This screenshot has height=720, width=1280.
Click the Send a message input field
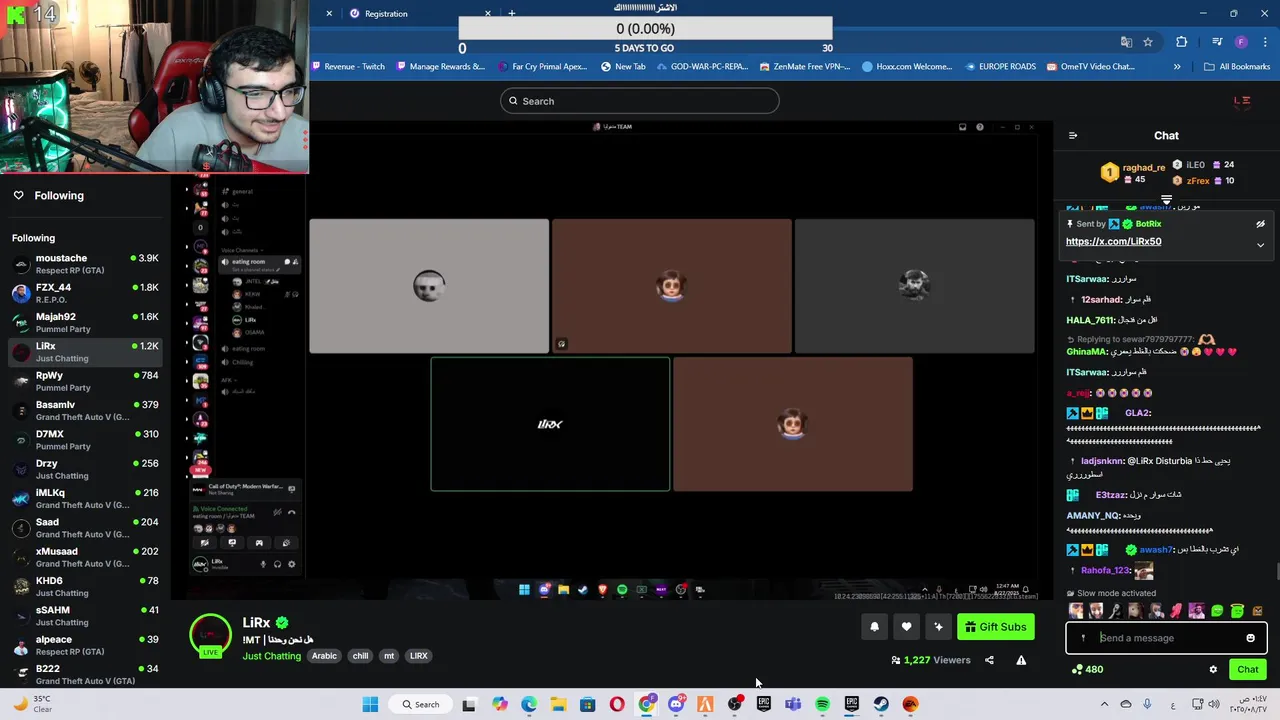tap(1166, 638)
